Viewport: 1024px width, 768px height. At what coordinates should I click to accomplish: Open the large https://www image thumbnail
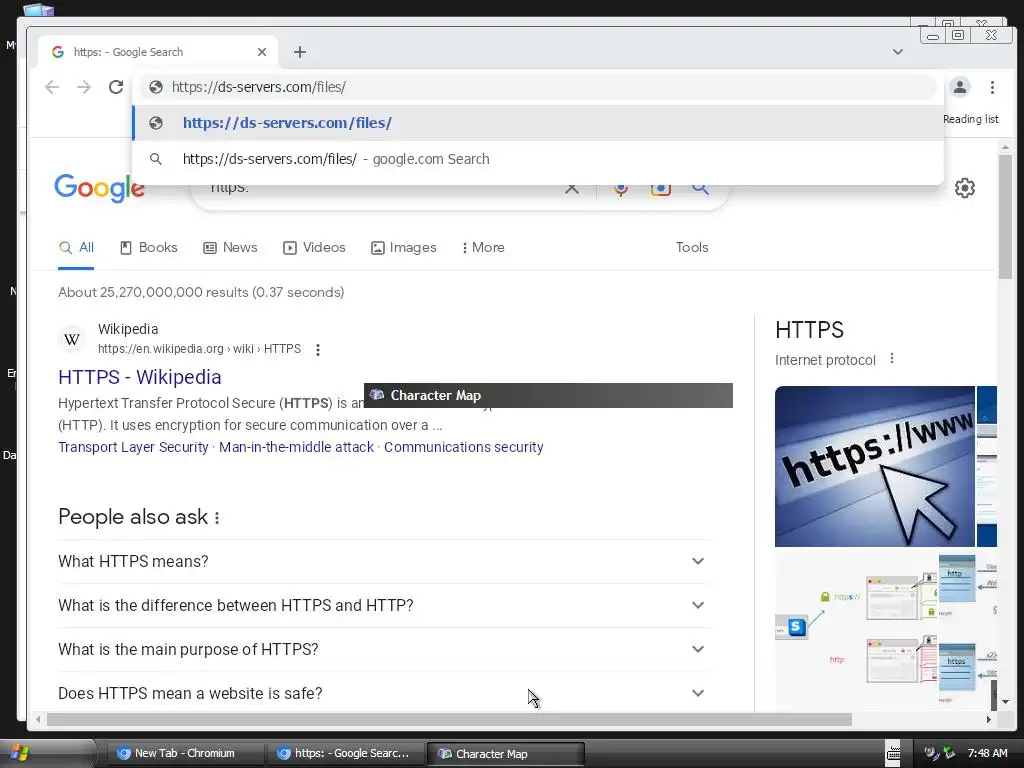pyautogui.click(x=874, y=466)
